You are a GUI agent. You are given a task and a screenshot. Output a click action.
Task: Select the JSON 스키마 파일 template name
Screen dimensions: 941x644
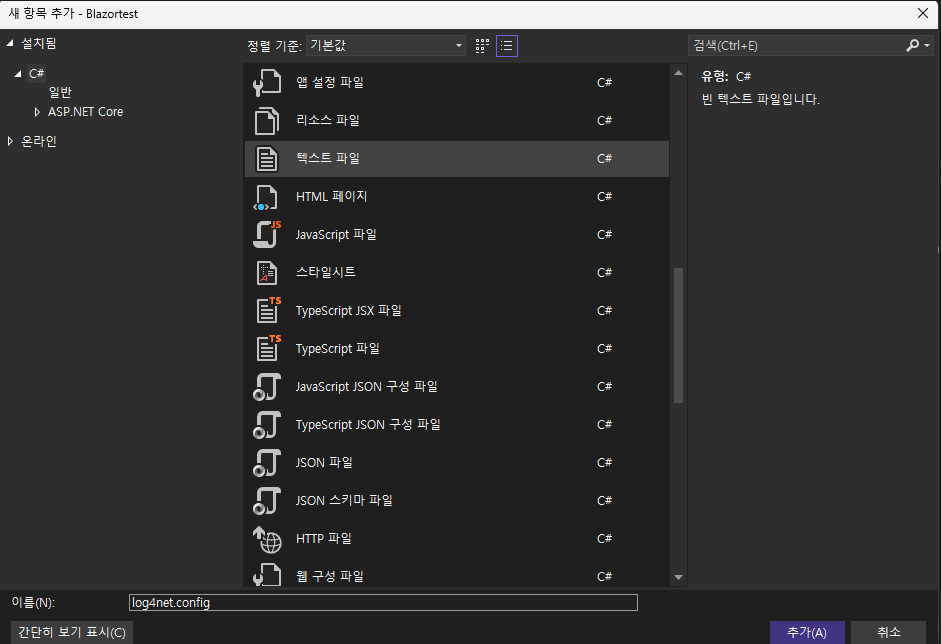pos(344,500)
